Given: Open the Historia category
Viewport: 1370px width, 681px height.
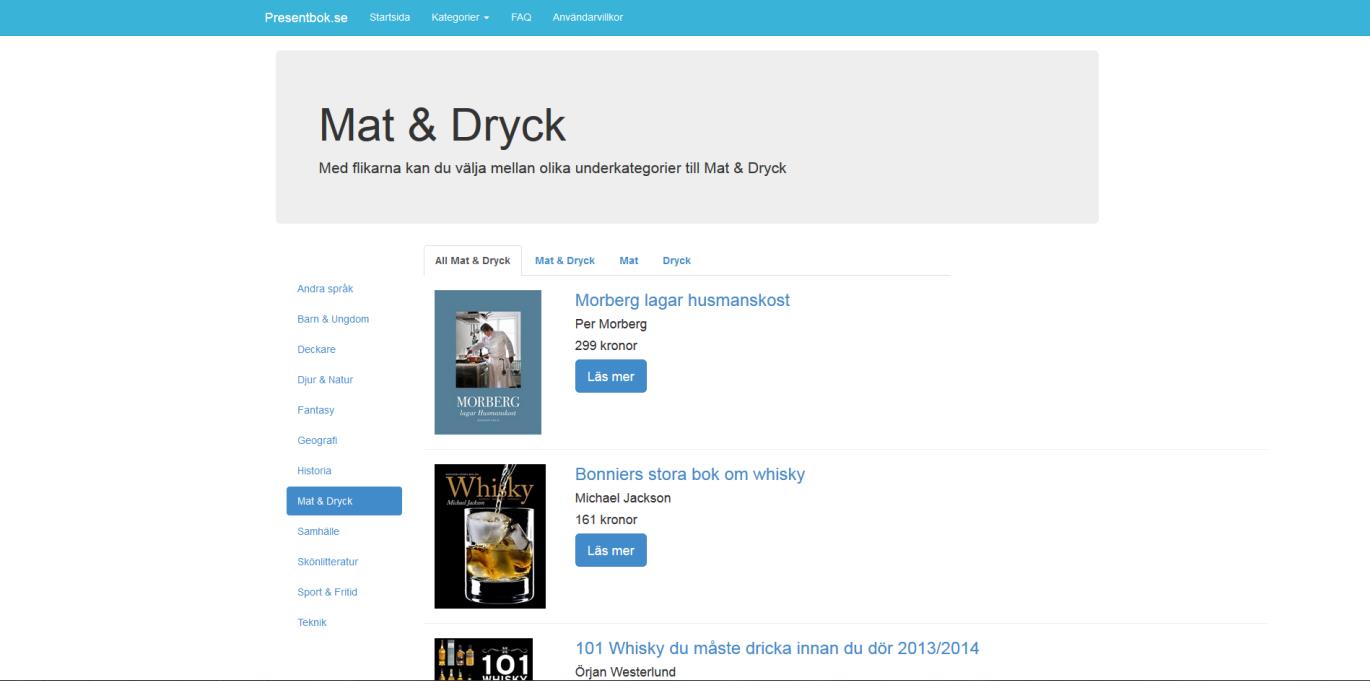Looking at the screenshot, I should 314,471.
